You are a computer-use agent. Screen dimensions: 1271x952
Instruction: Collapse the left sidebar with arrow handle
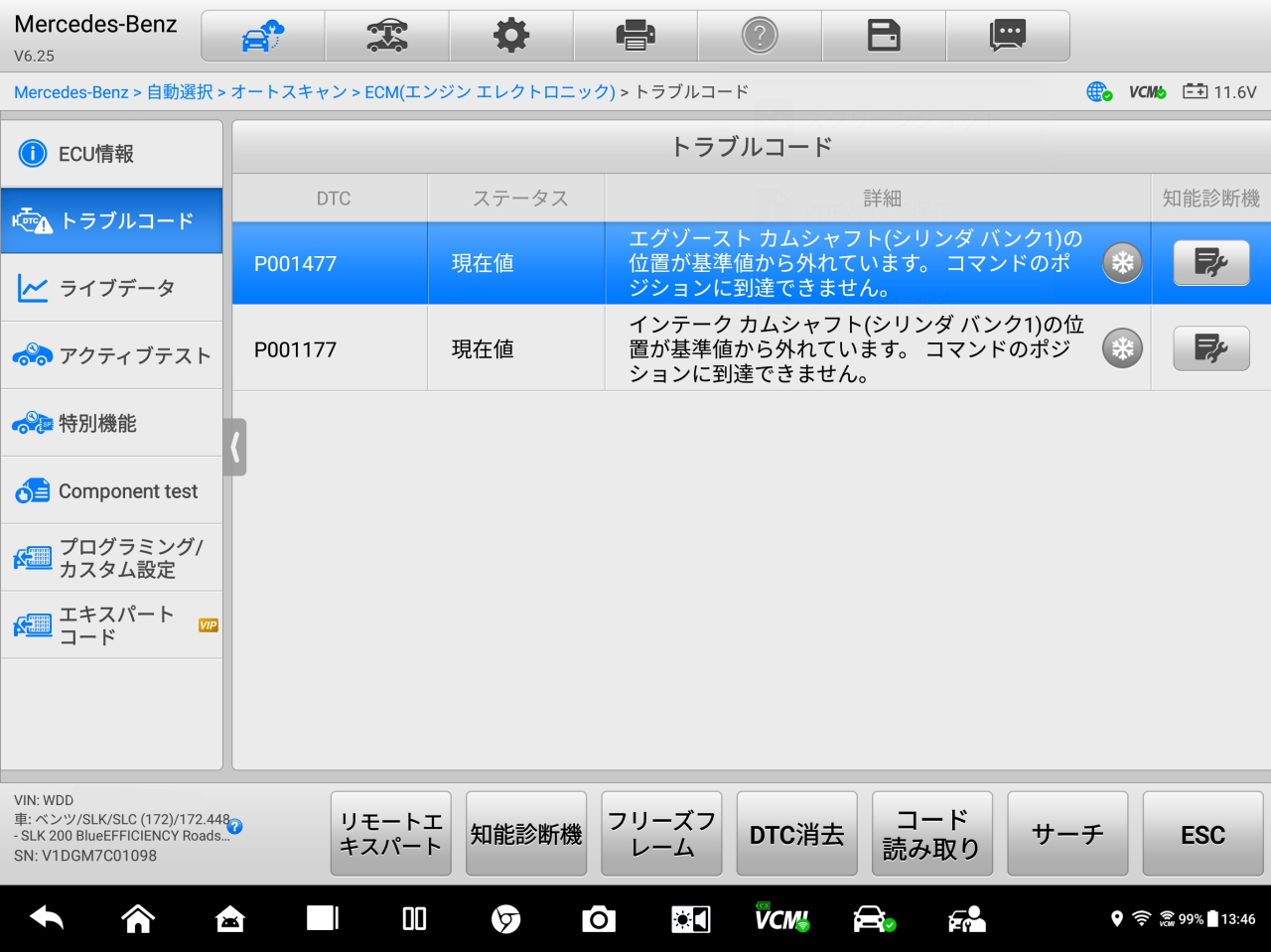(x=235, y=448)
